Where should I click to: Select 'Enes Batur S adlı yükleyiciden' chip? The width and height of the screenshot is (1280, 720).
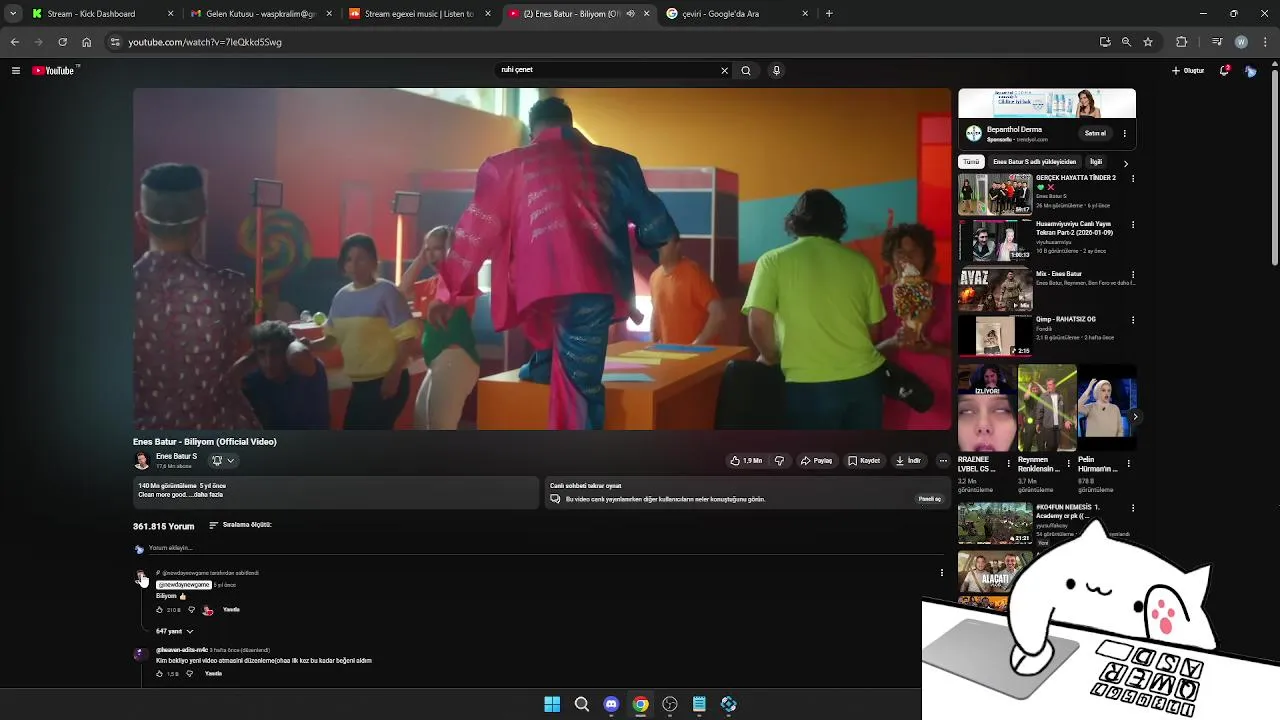(x=1034, y=162)
